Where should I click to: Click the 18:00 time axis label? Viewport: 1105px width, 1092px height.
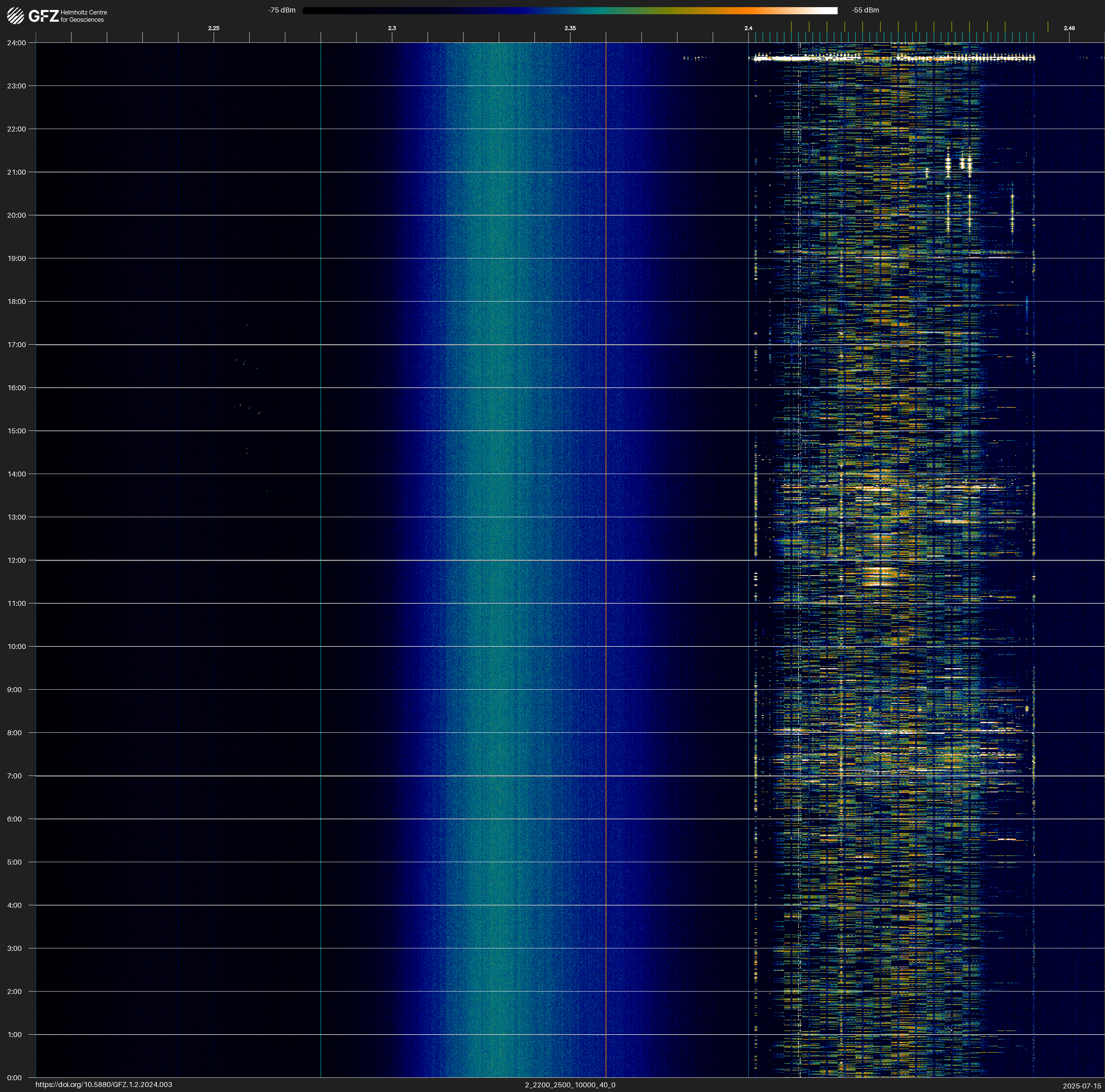(x=17, y=301)
